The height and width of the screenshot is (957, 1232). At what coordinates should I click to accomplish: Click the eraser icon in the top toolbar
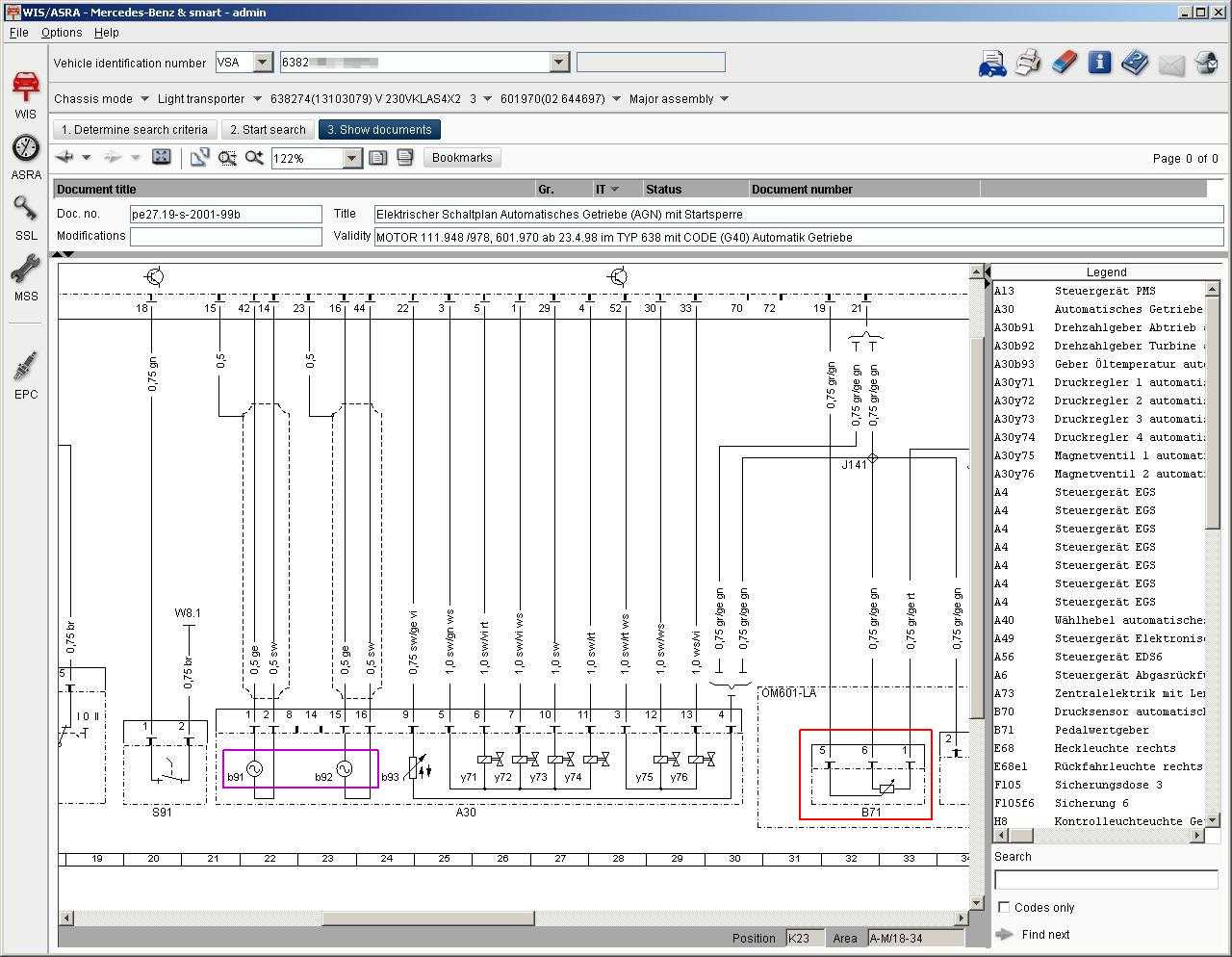[1064, 64]
